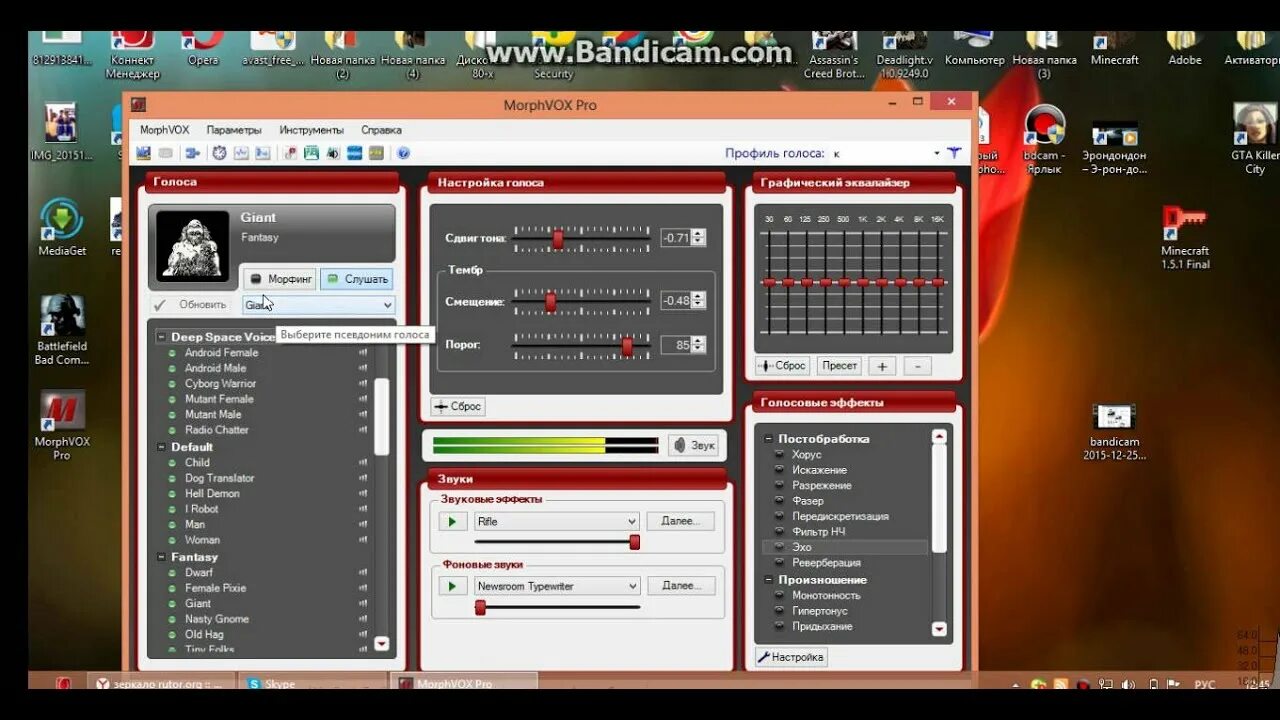1280x720 pixels.
Task: Enable the Монотонность effect
Action: (x=826, y=595)
